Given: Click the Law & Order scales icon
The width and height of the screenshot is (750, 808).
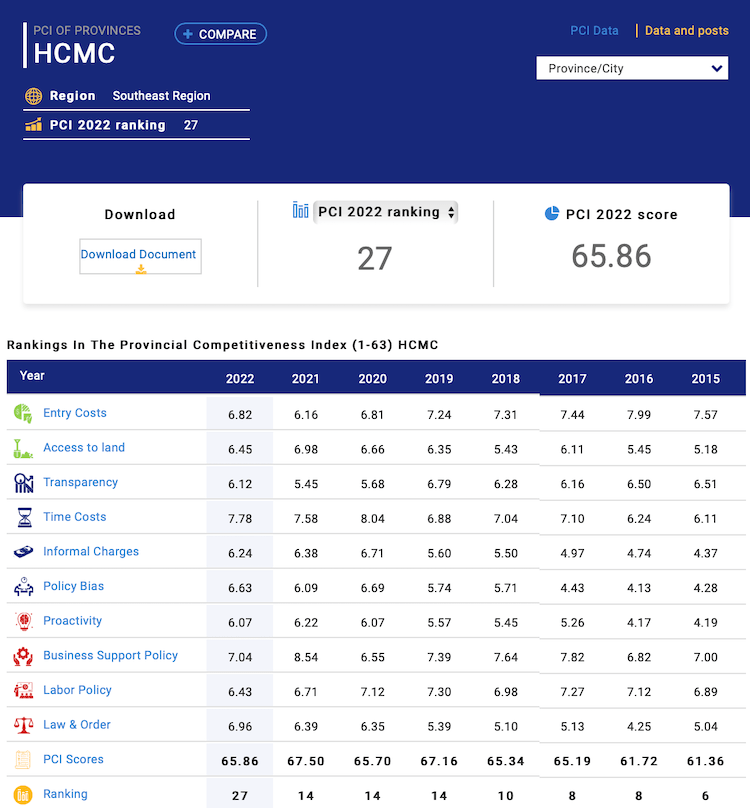Looking at the screenshot, I should pyautogui.click(x=23, y=725).
